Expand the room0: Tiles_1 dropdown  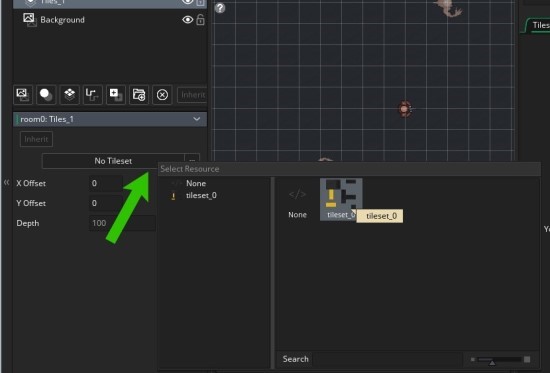[196, 119]
